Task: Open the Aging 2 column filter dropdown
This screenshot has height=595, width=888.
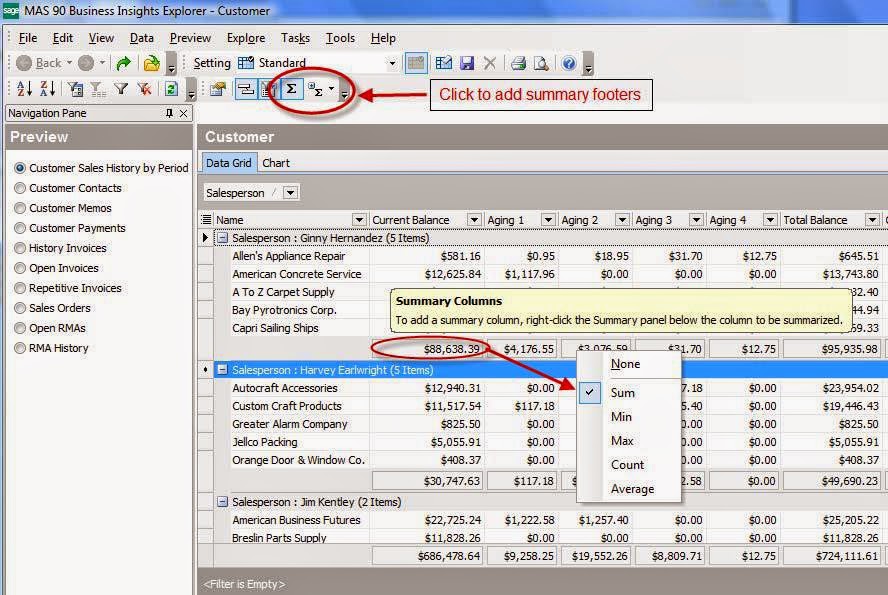Action: coord(622,220)
